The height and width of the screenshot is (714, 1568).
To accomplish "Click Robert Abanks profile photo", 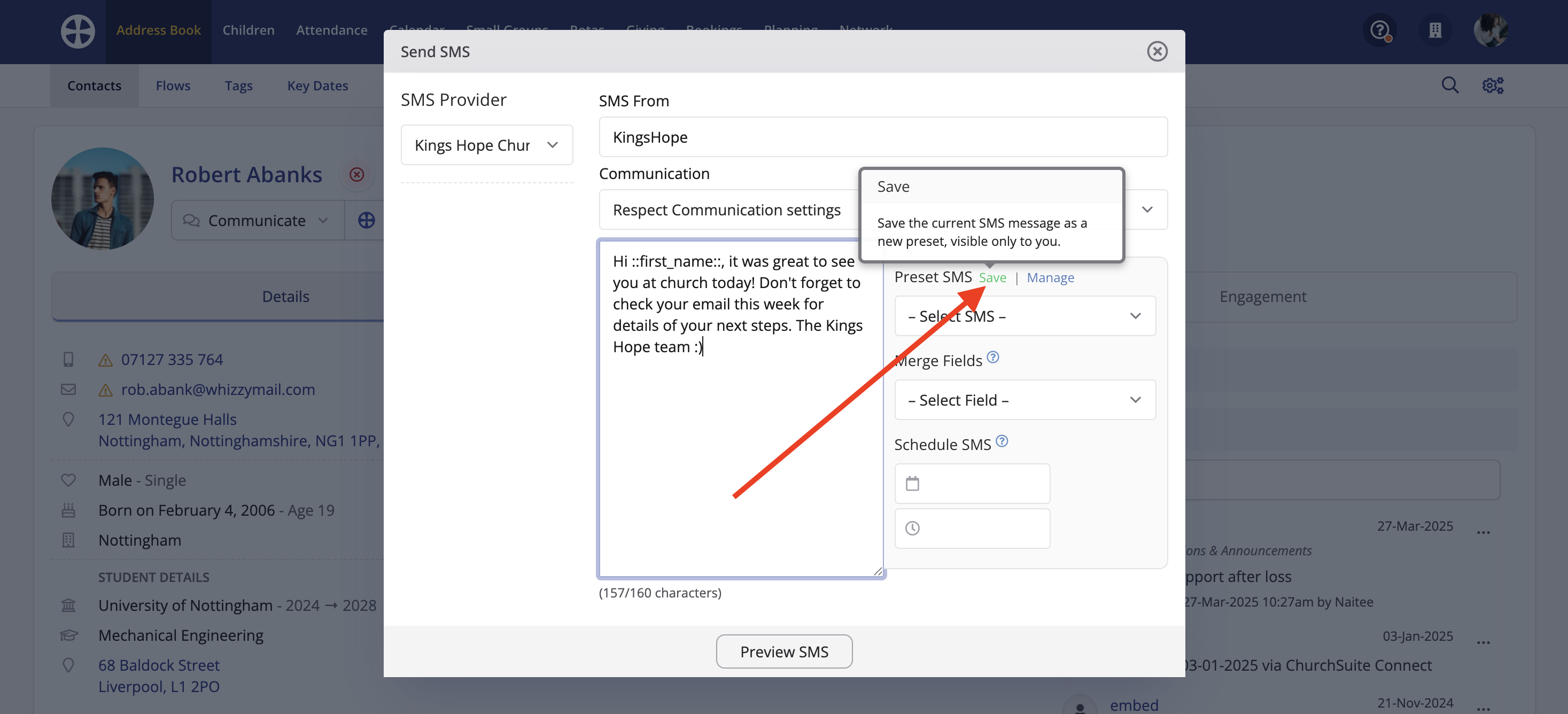I will (x=102, y=198).
